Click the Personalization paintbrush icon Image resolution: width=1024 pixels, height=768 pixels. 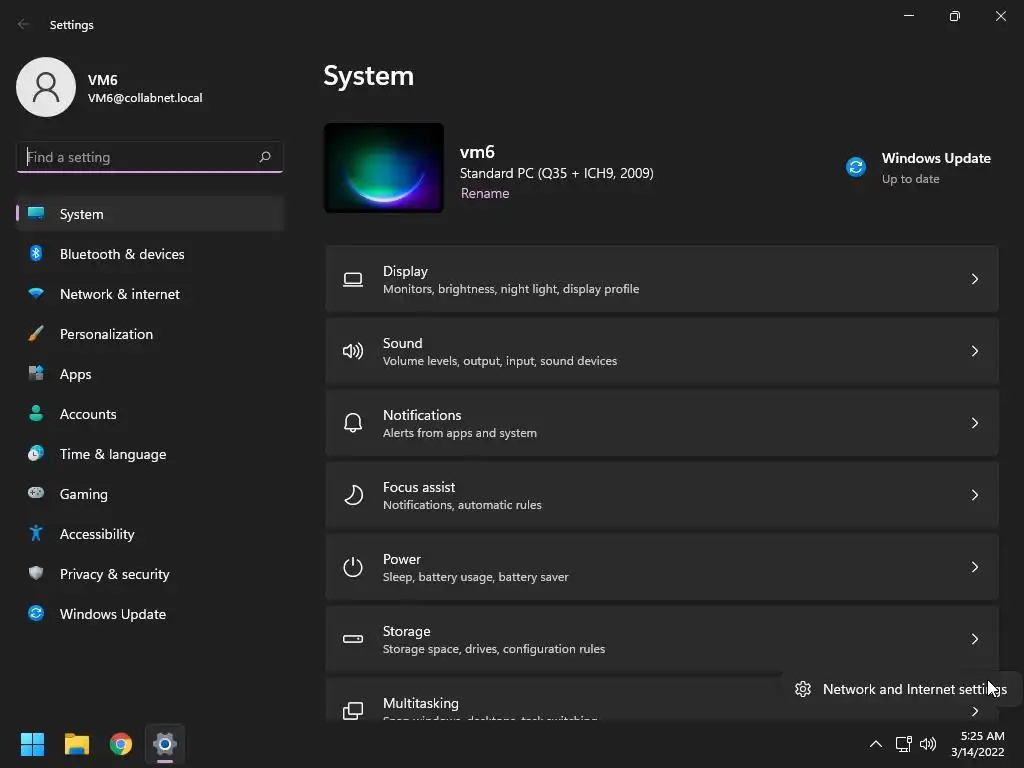(36, 334)
